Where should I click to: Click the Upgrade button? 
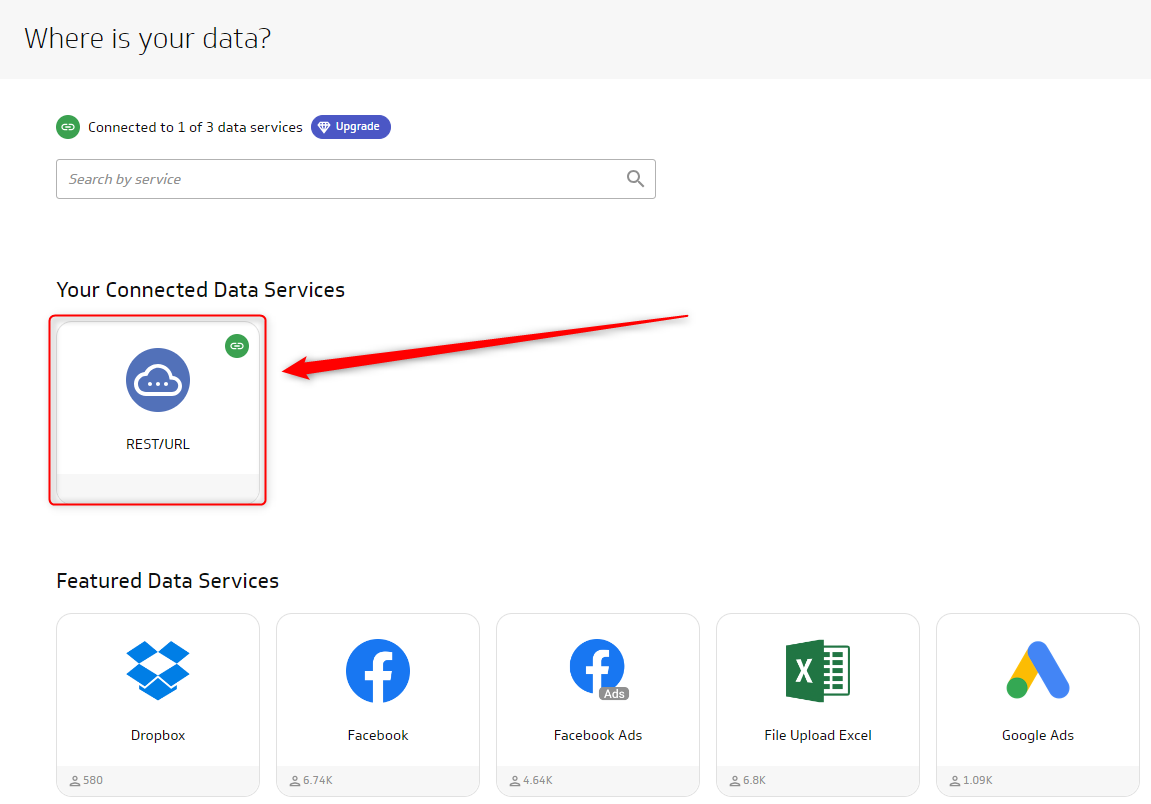tap(350, 127)
